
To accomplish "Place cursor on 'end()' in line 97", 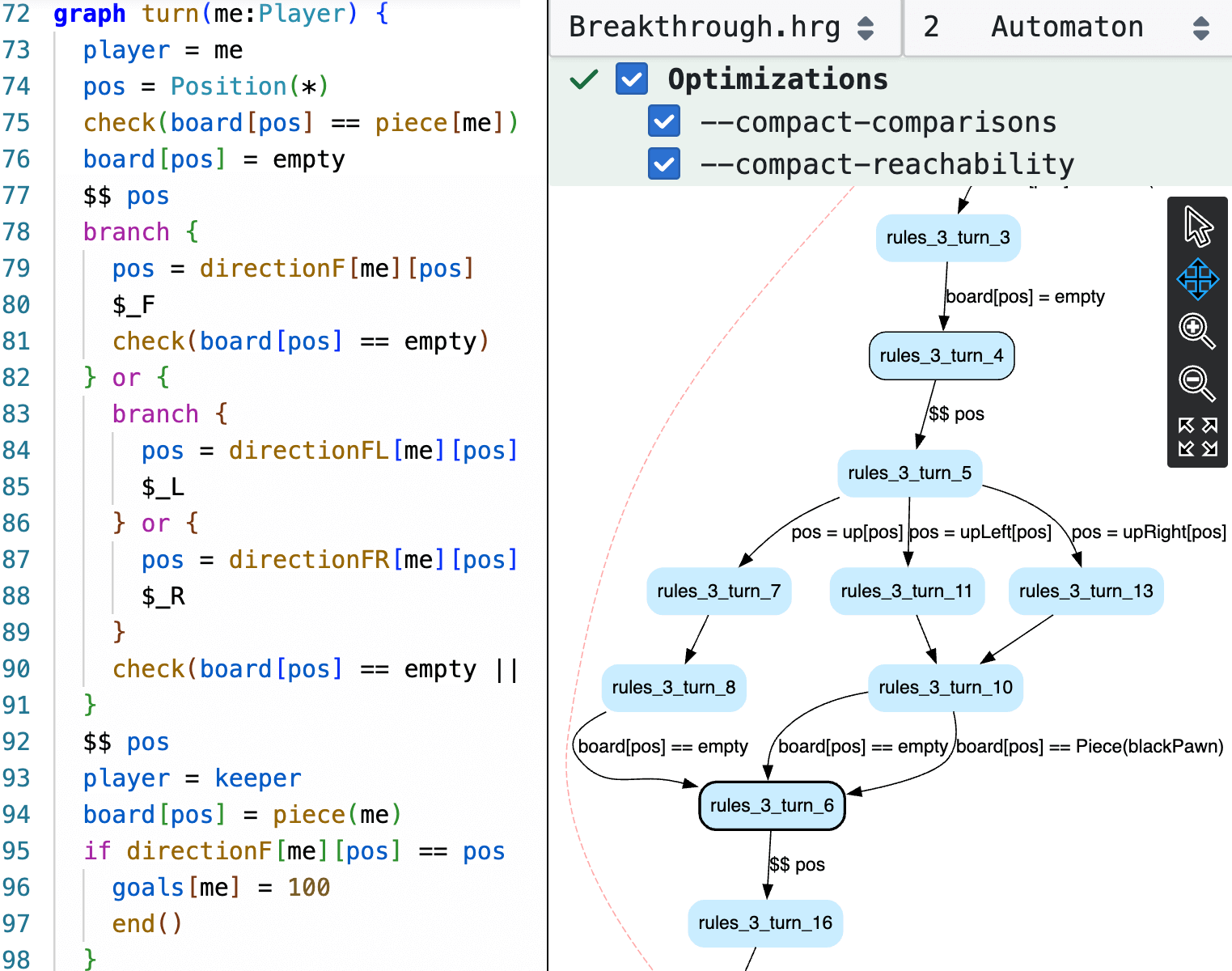I will pyautogui.click(x=147, y=924).
